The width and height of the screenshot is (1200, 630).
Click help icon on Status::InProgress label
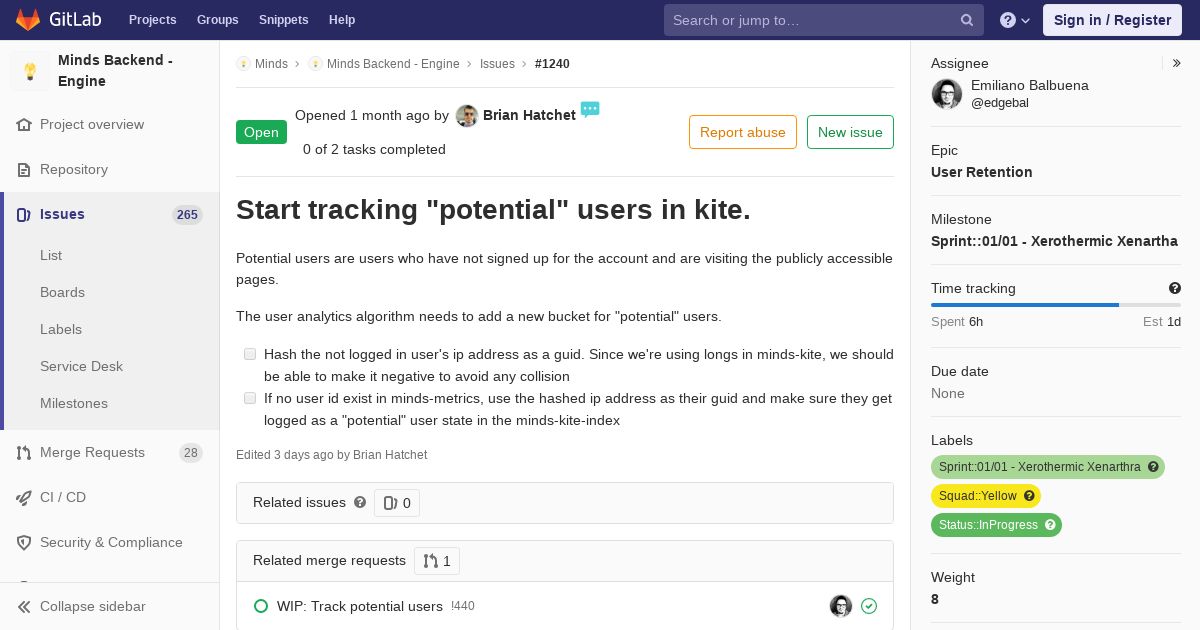1050,525
